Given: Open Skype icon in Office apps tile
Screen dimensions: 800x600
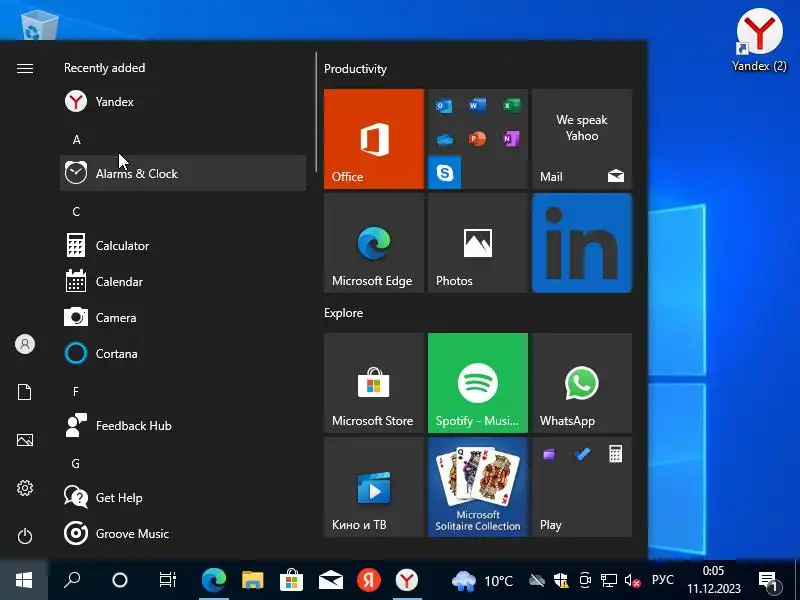Looking at the screenshot, I should click(444, 173).
